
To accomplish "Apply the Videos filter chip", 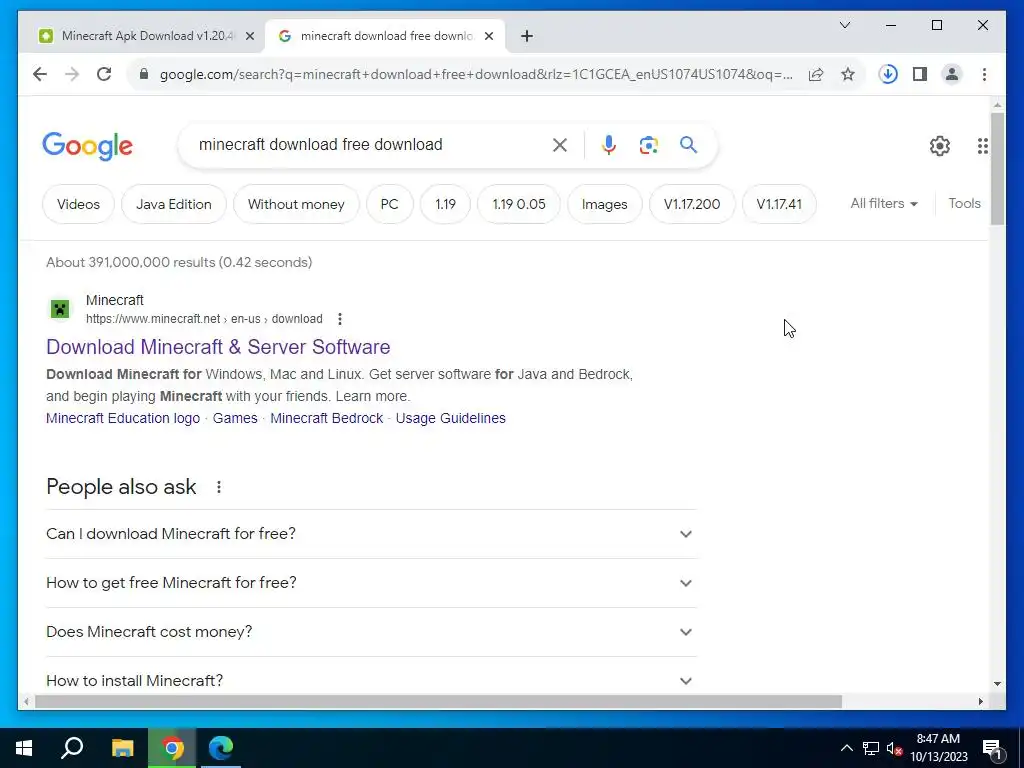I will click(78, 204).
